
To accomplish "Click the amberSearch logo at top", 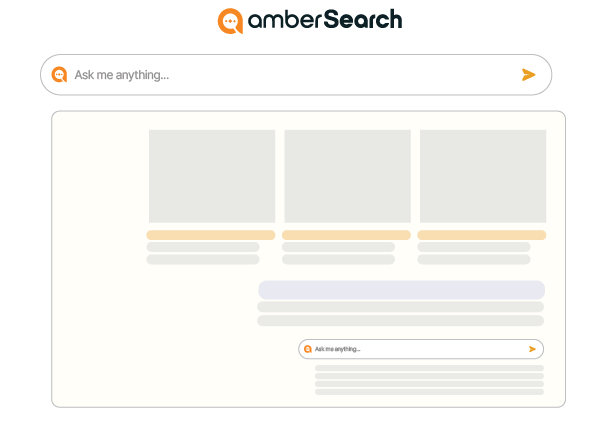I will coord(310,20).
